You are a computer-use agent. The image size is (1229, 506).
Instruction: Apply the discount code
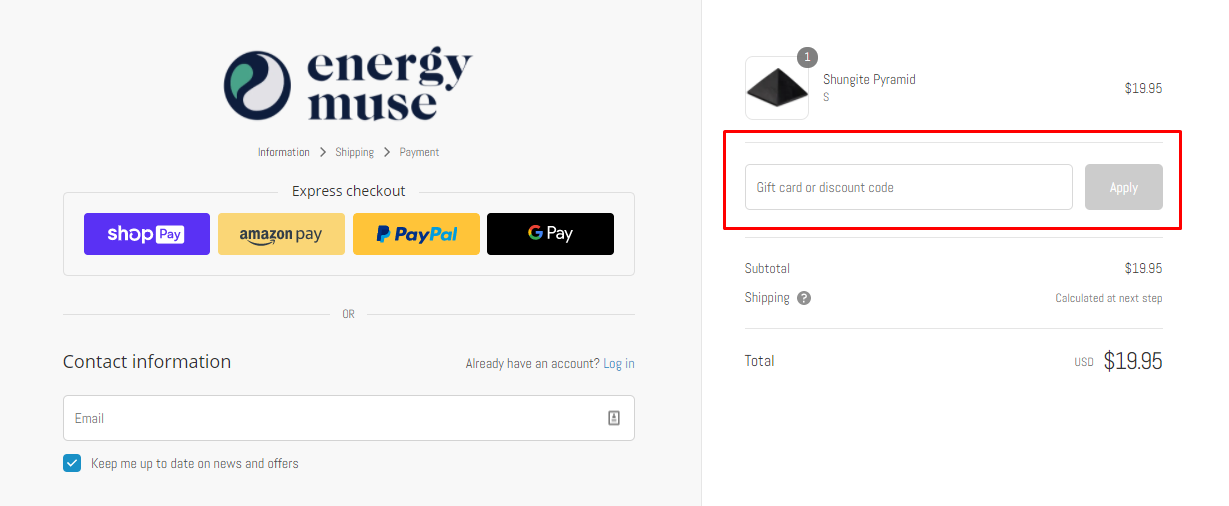tap(1124, 187)
